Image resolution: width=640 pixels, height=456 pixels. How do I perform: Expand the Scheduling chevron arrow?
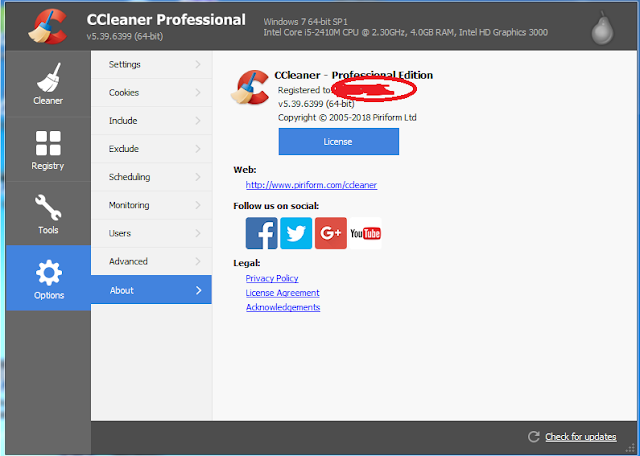(198, 177)
